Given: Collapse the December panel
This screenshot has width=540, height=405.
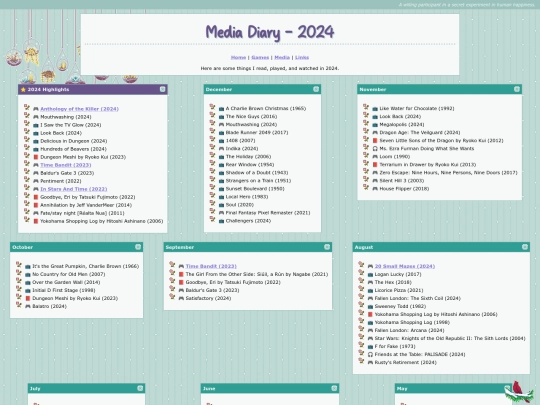Looking at the screenshot, I should (x=316, y=89).
